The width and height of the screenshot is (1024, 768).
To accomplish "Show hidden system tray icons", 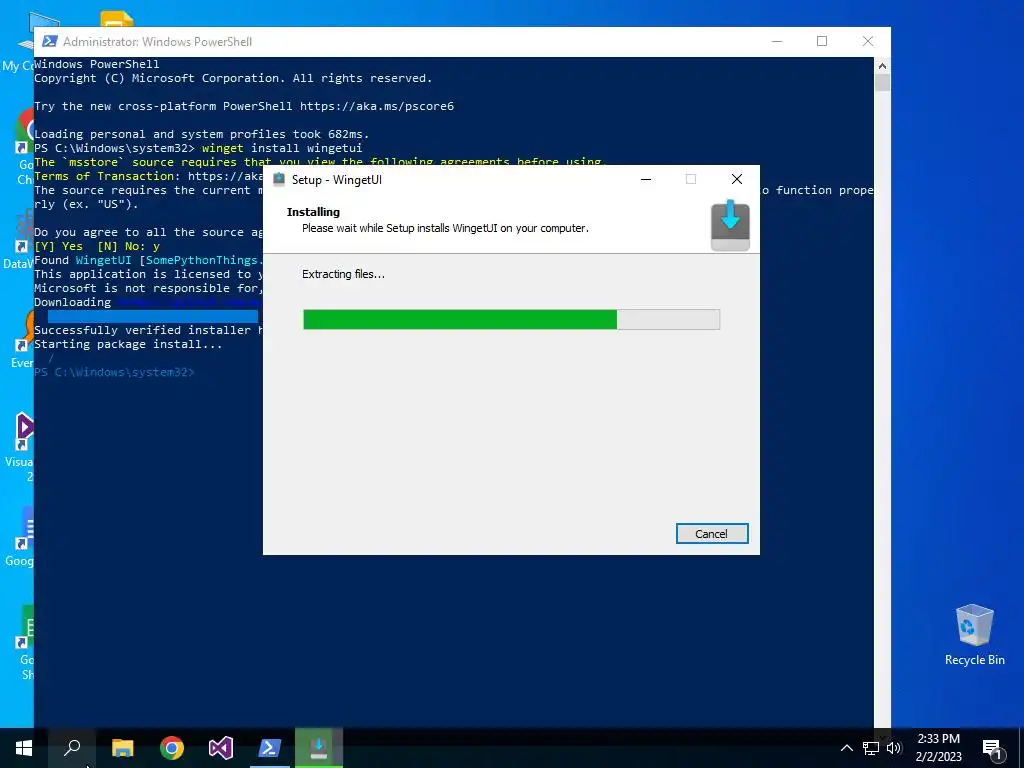I will (846, 748).
